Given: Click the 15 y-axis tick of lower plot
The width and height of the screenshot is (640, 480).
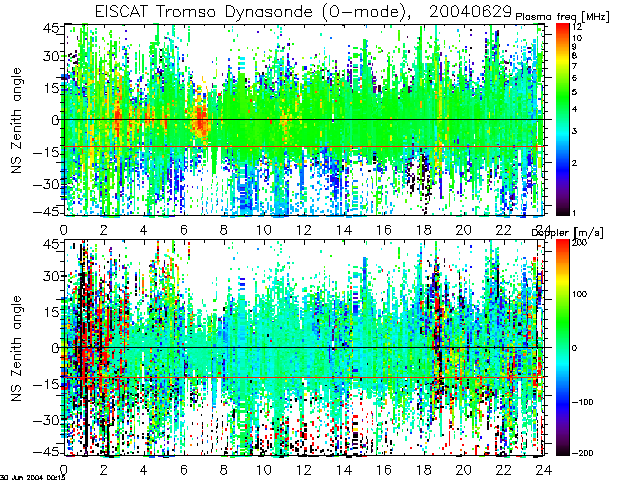Looking at the screenshot, I should click(51, 312).
